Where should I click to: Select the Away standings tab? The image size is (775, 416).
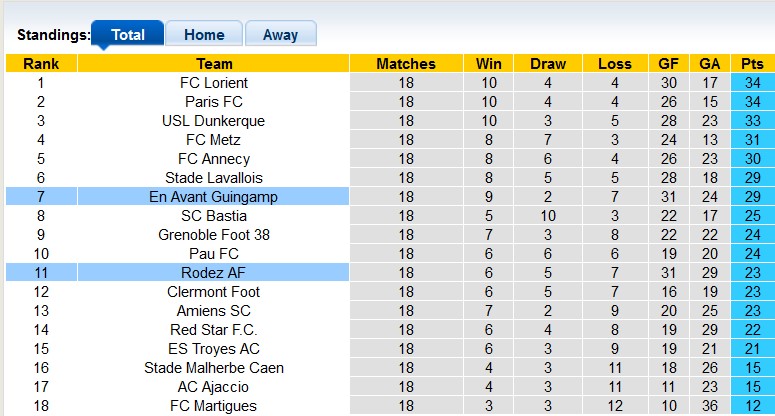pos(280,34)
